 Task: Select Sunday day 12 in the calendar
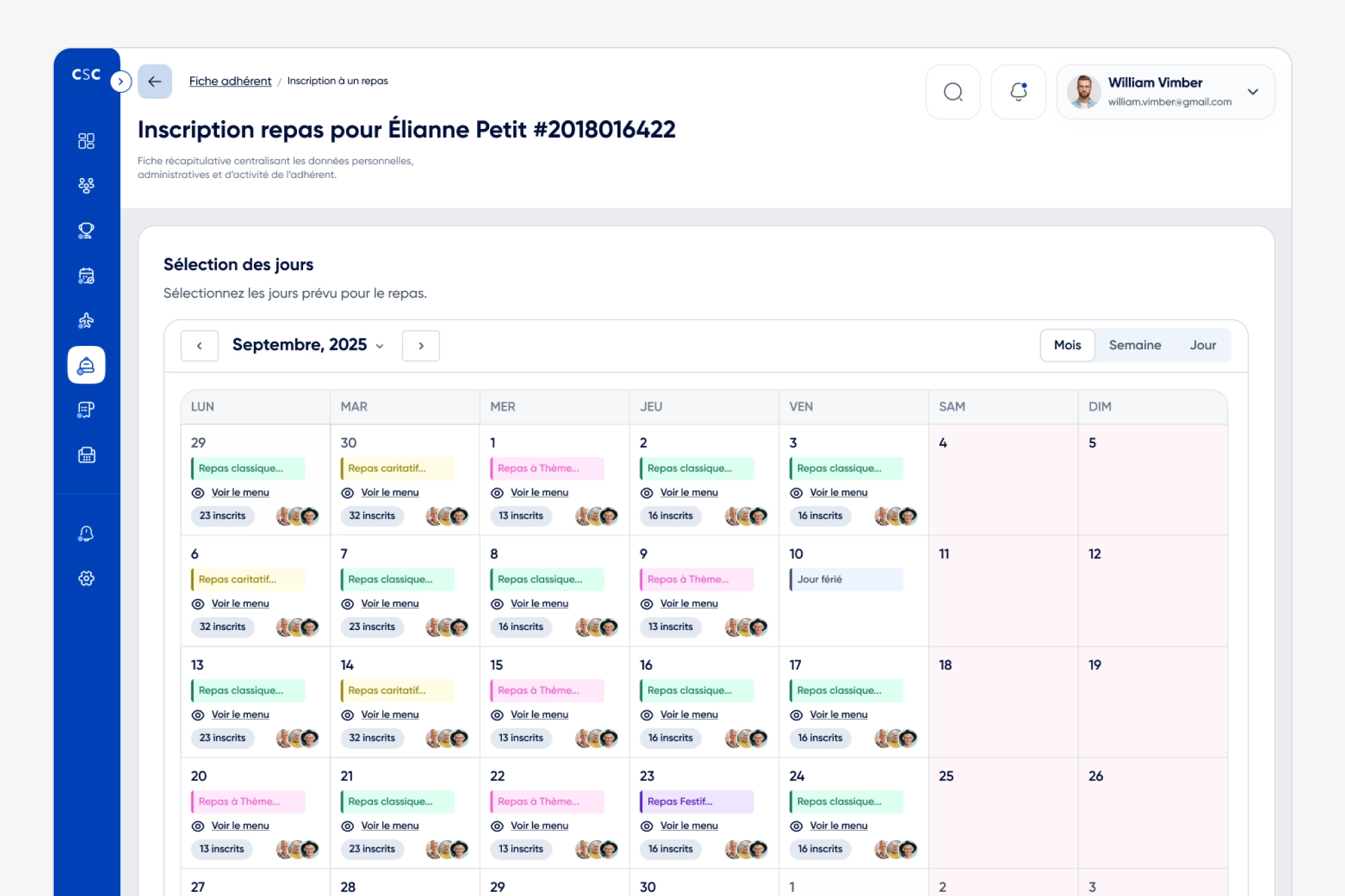point(1153,591)
